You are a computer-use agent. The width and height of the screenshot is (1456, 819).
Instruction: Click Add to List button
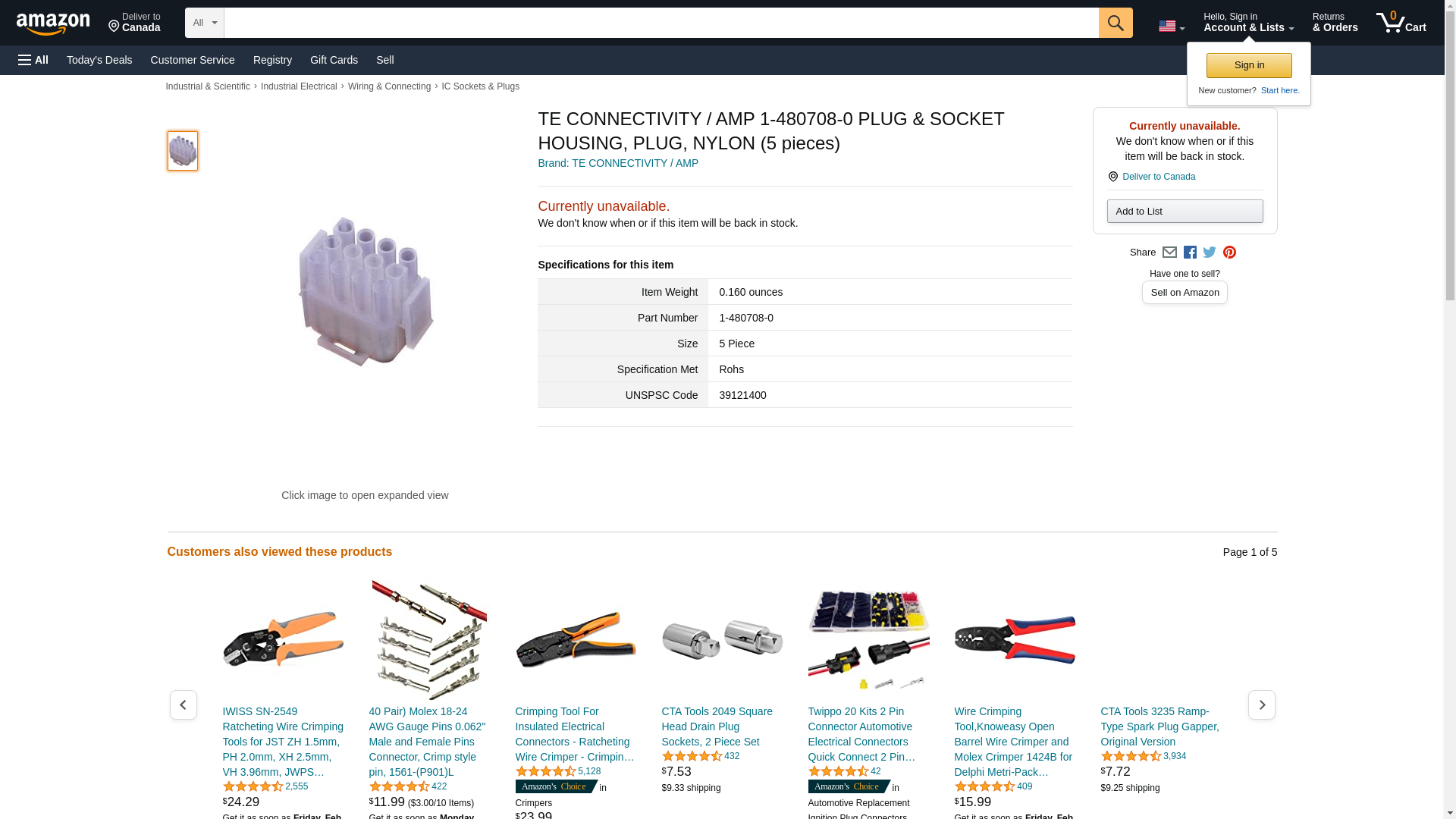1185,212
